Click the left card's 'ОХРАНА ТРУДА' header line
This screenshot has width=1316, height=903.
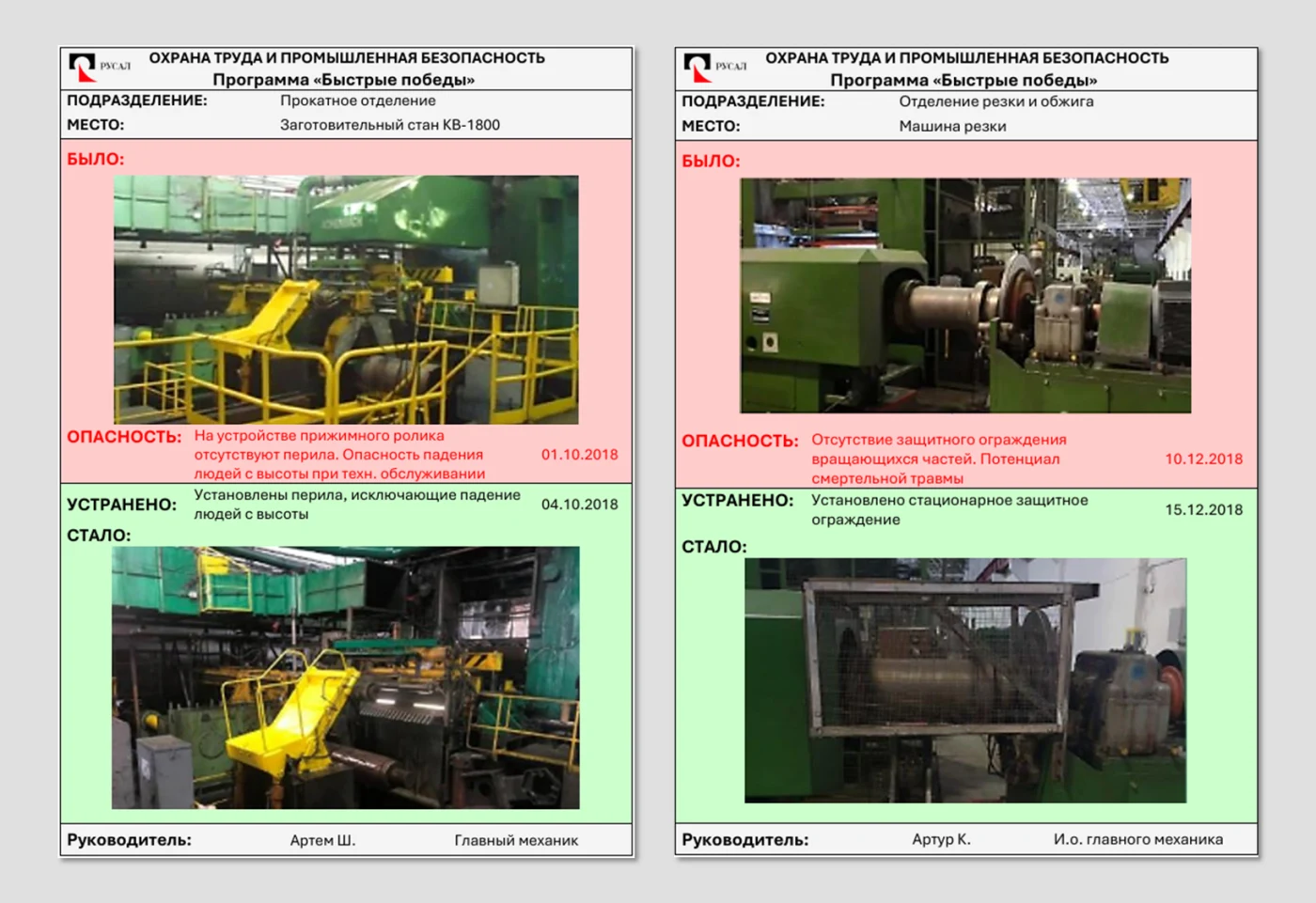(x=347, y=57)
